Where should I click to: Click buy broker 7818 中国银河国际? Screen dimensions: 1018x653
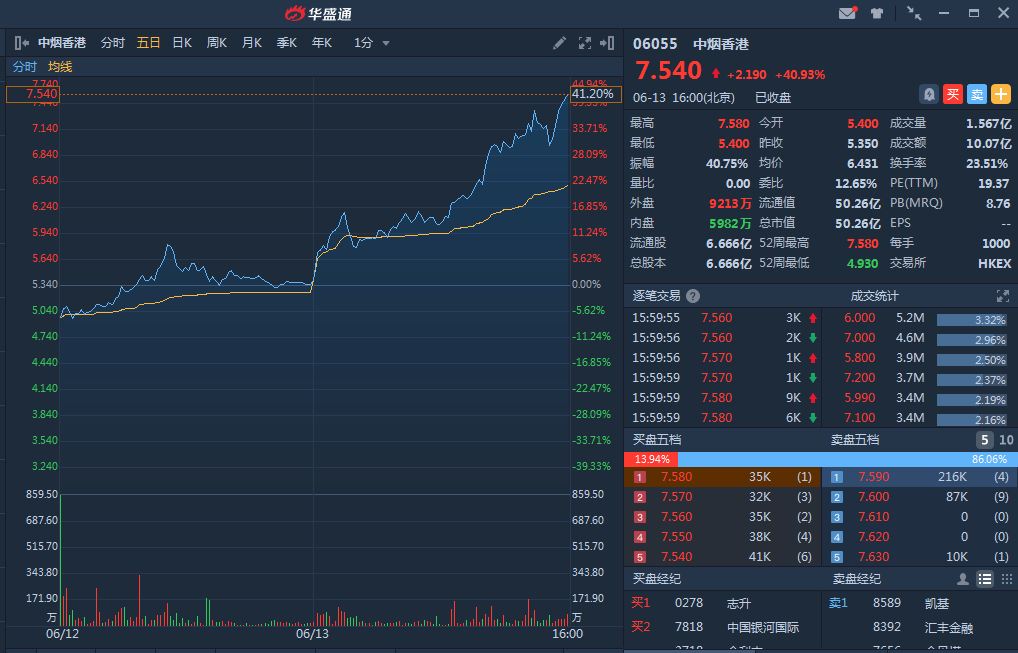pos(723,627)
